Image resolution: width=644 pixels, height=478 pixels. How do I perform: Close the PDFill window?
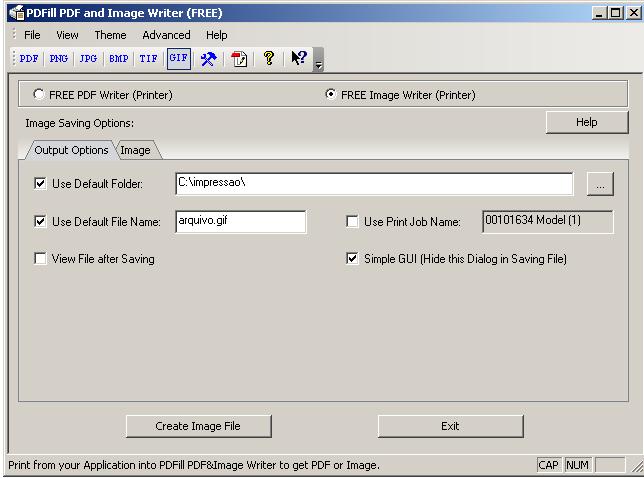point(634,13)
